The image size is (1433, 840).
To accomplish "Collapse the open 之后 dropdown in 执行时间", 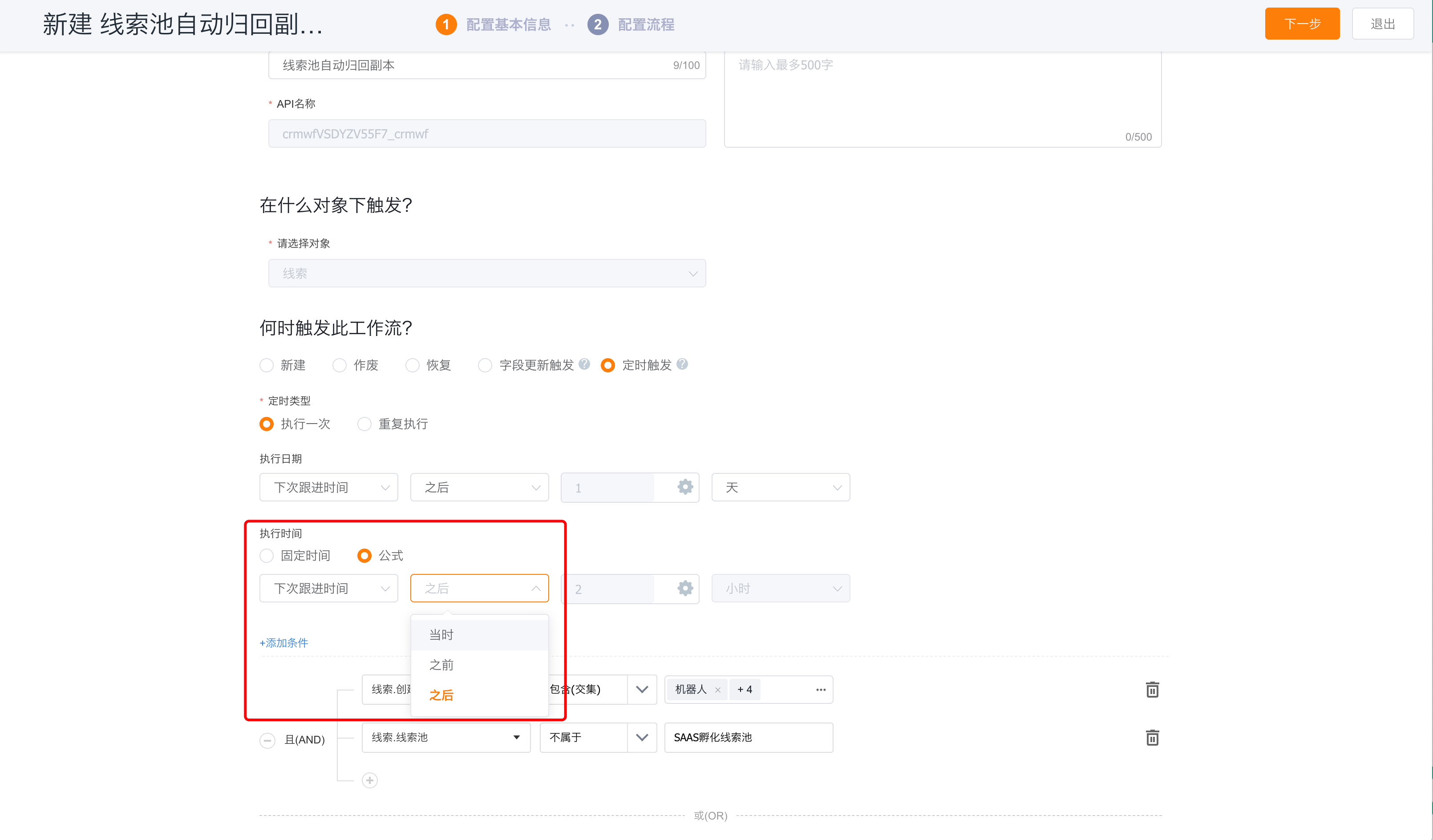I will [x=479, y=588].
